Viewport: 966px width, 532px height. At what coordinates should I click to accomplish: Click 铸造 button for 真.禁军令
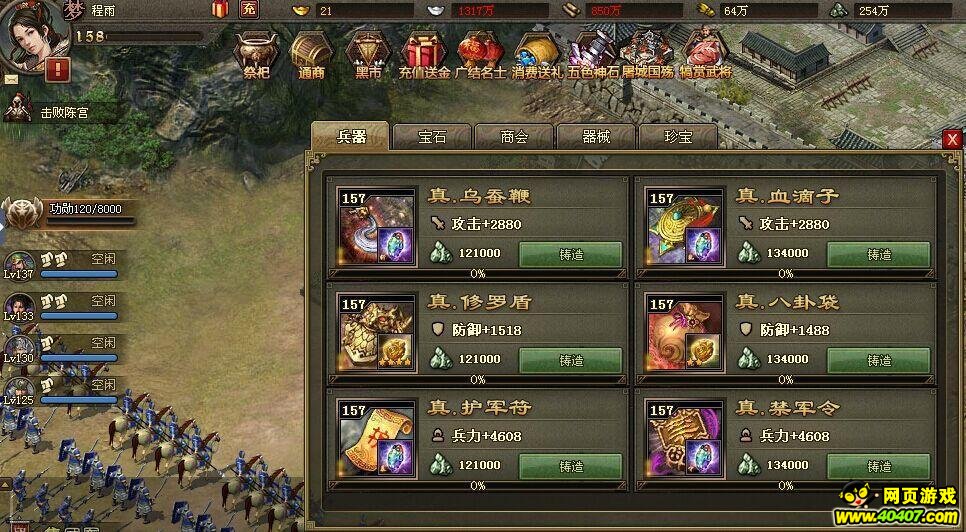coord(878,467)
